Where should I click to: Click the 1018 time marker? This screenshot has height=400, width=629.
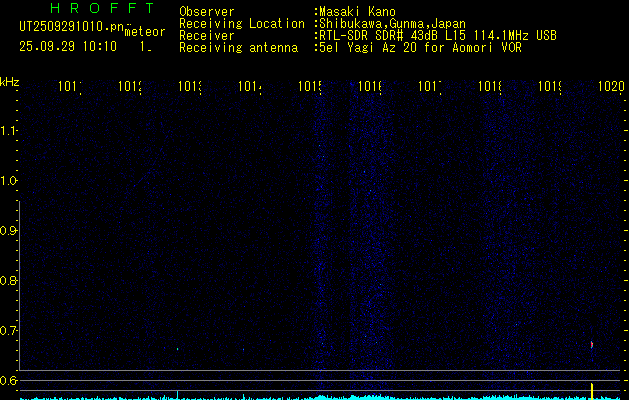[x=490, y=86]
